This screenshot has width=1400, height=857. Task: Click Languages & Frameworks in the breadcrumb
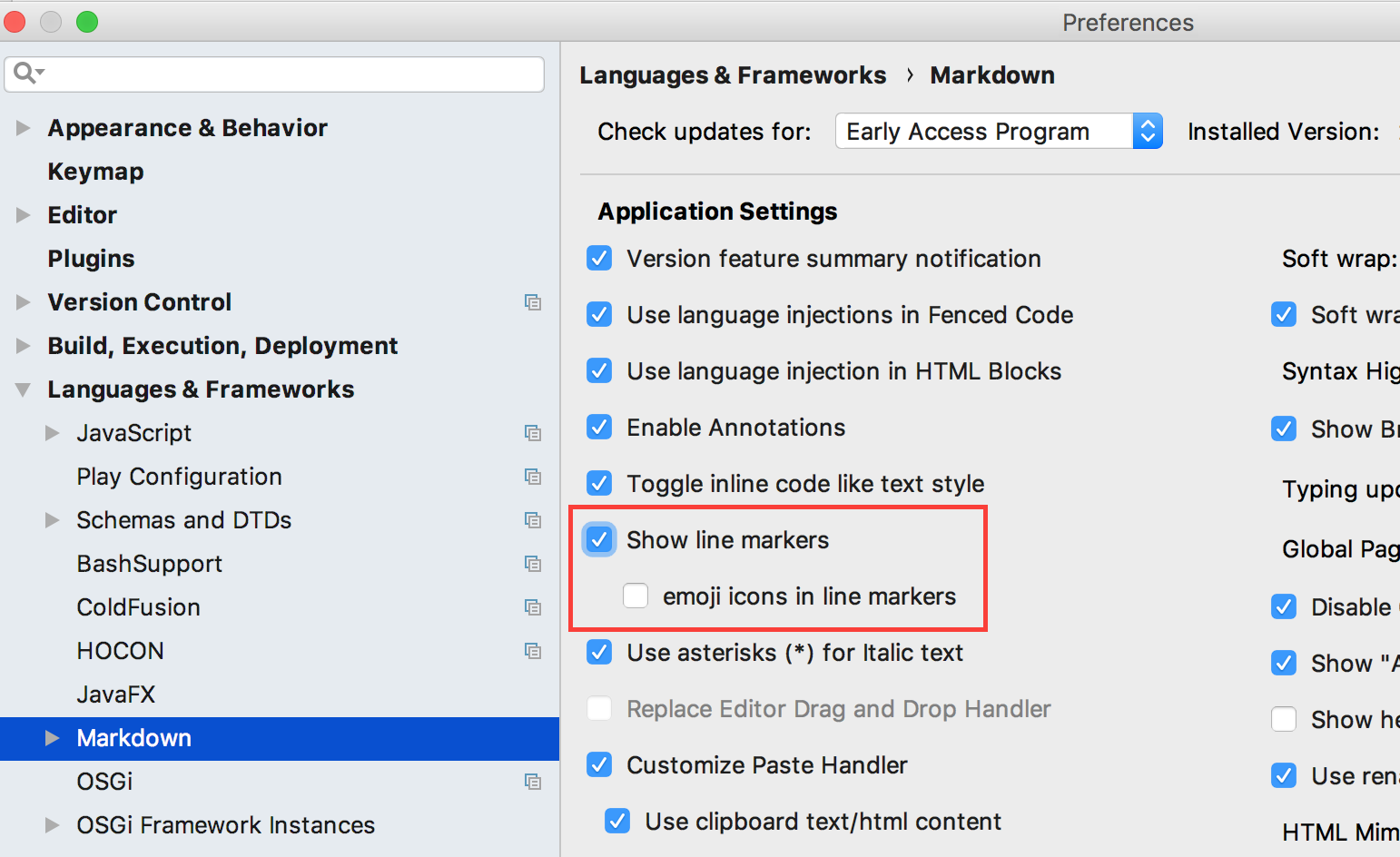click(x=733, y=75)
